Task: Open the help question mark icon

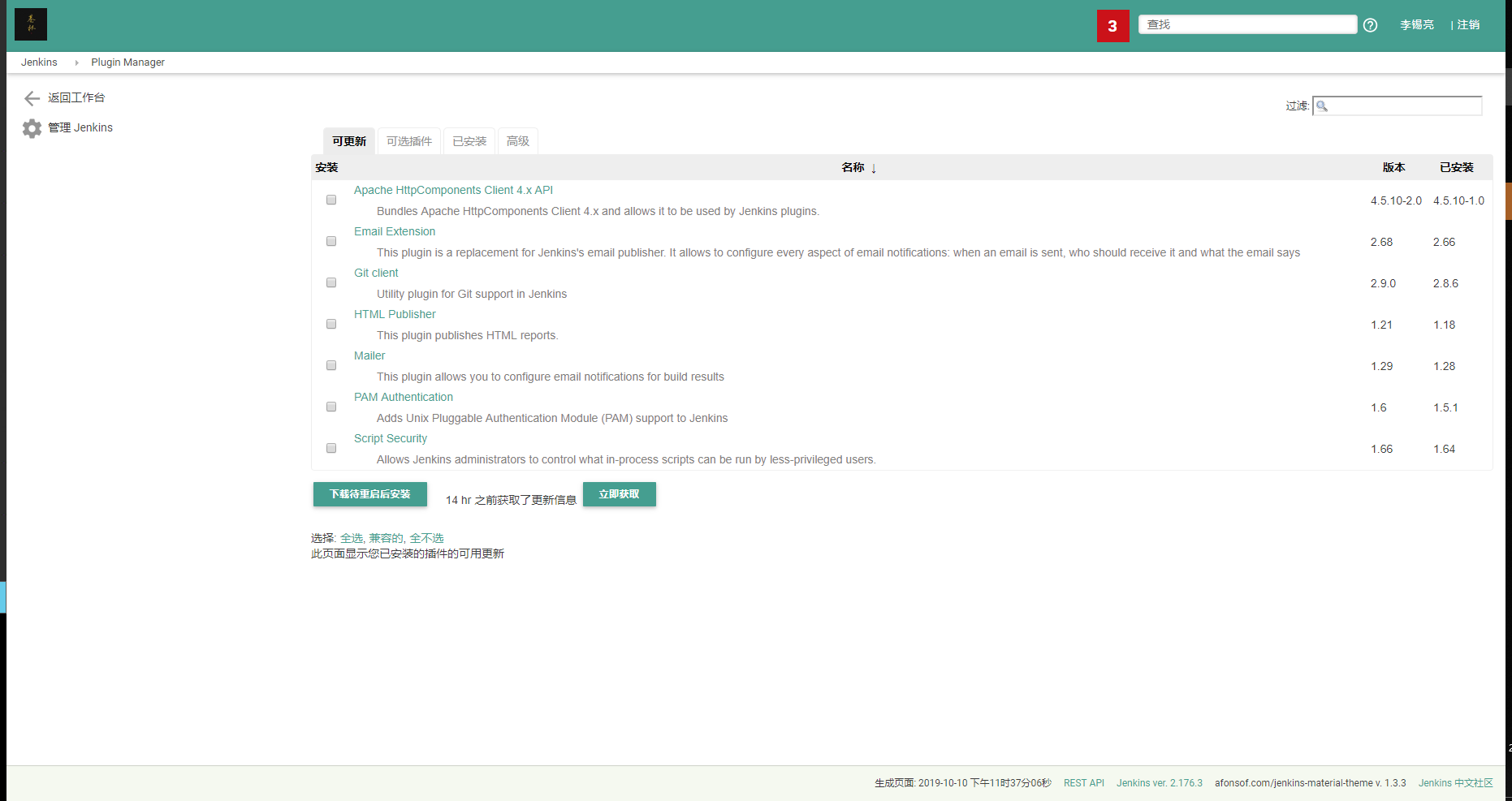Action: pos(1370,25)
